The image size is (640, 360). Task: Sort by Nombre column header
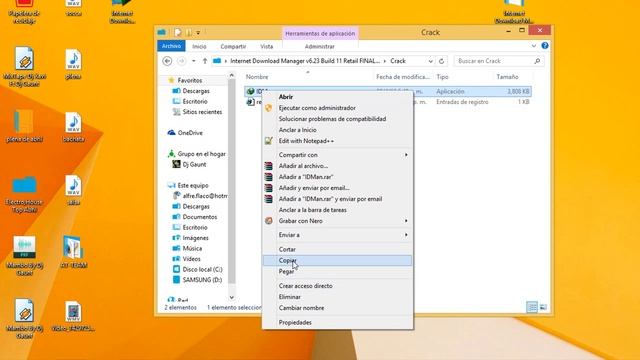pyautogui.click(x=257, y=77)
